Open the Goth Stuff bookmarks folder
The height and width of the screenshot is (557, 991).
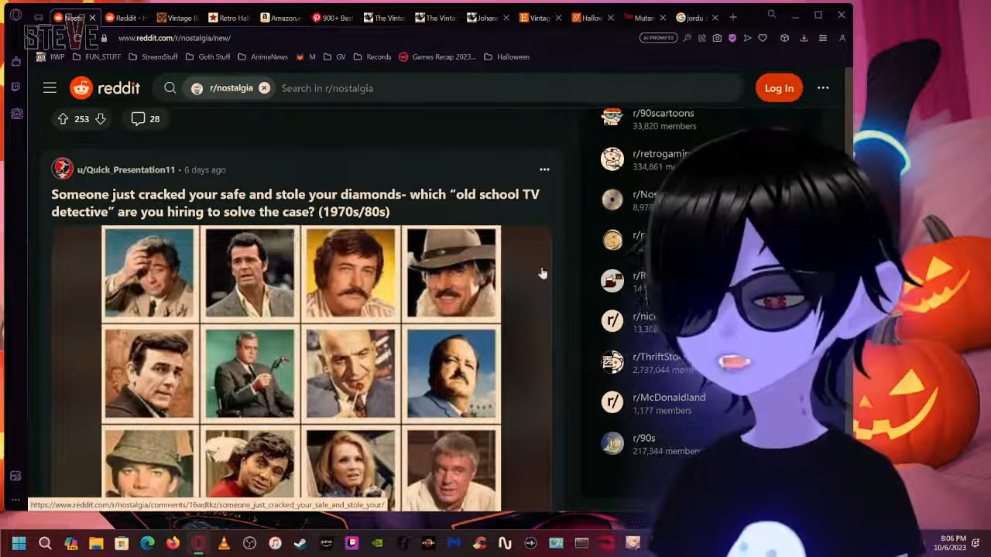(208, 57)
